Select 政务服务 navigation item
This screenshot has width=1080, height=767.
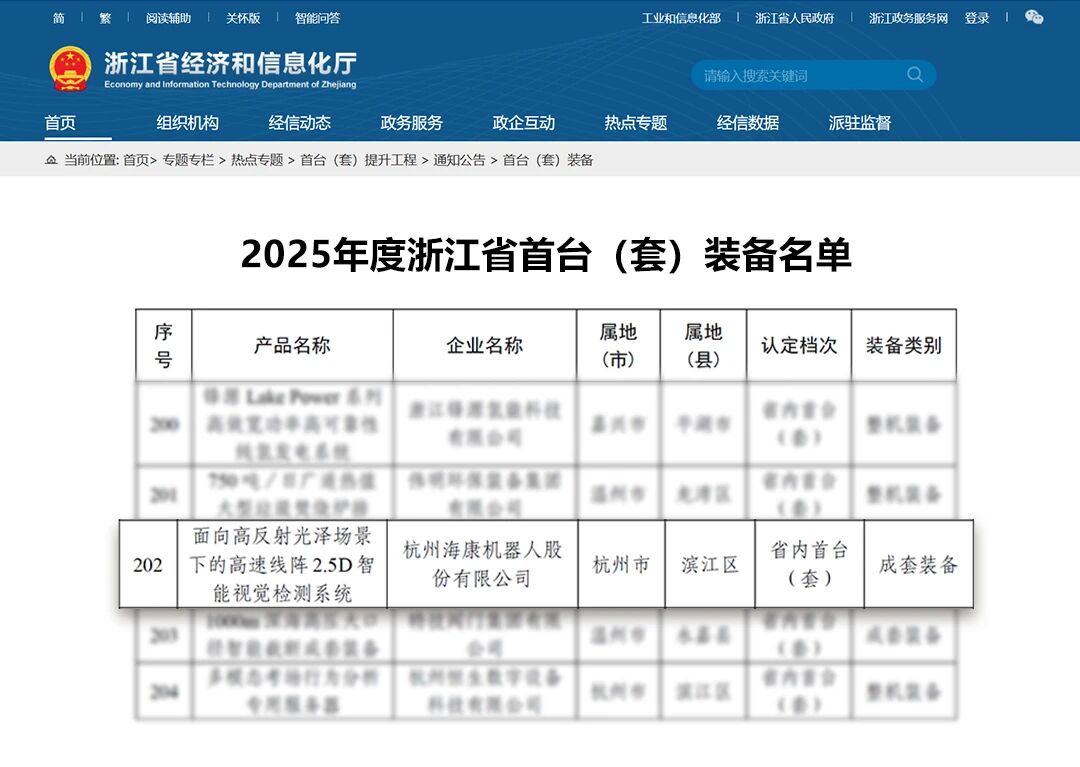click(x=411, y=123)
